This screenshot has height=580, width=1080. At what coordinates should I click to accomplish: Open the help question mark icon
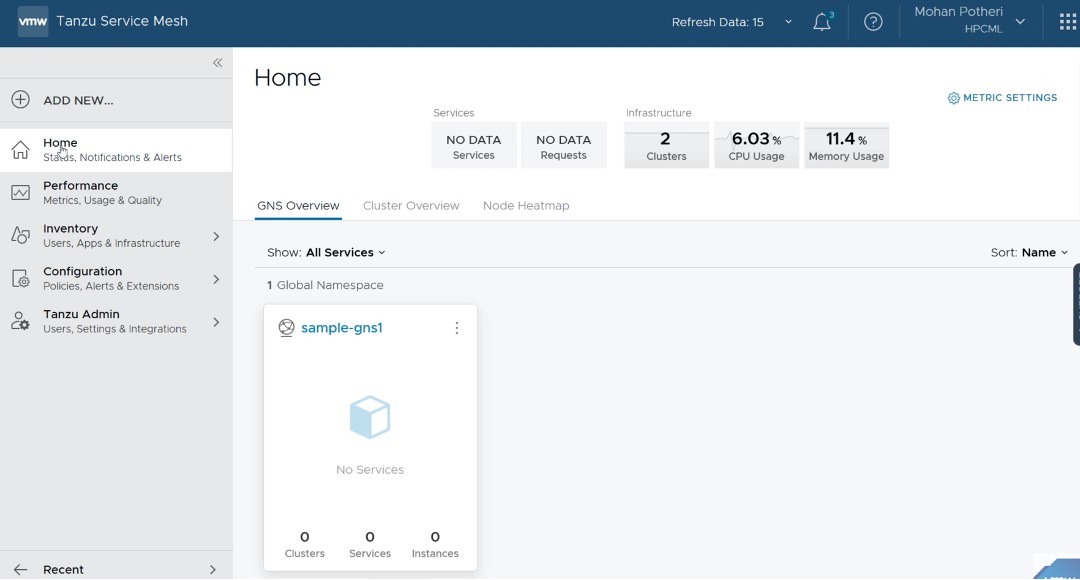(x=873, y=22)
